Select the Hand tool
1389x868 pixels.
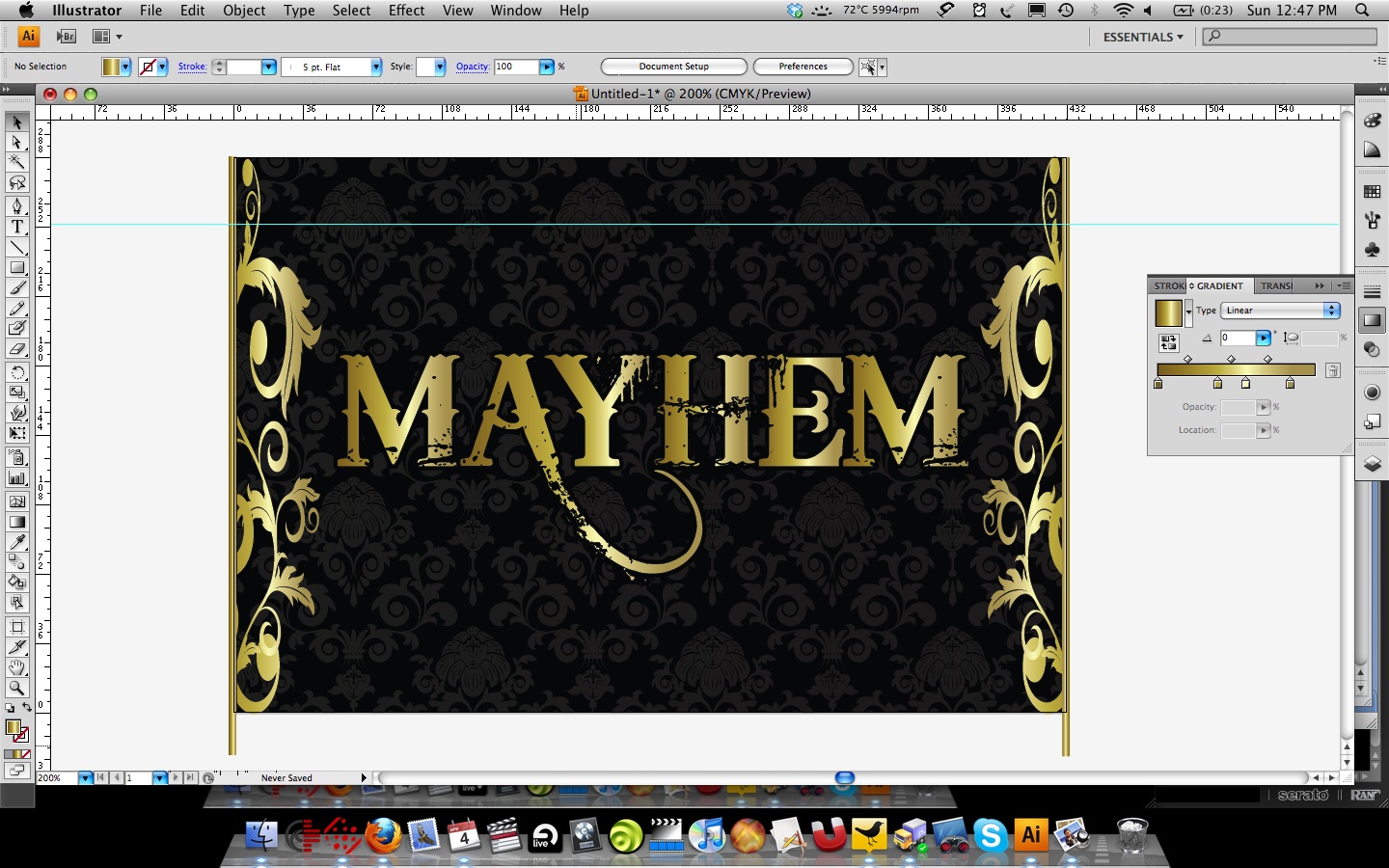tap(17, 667)
